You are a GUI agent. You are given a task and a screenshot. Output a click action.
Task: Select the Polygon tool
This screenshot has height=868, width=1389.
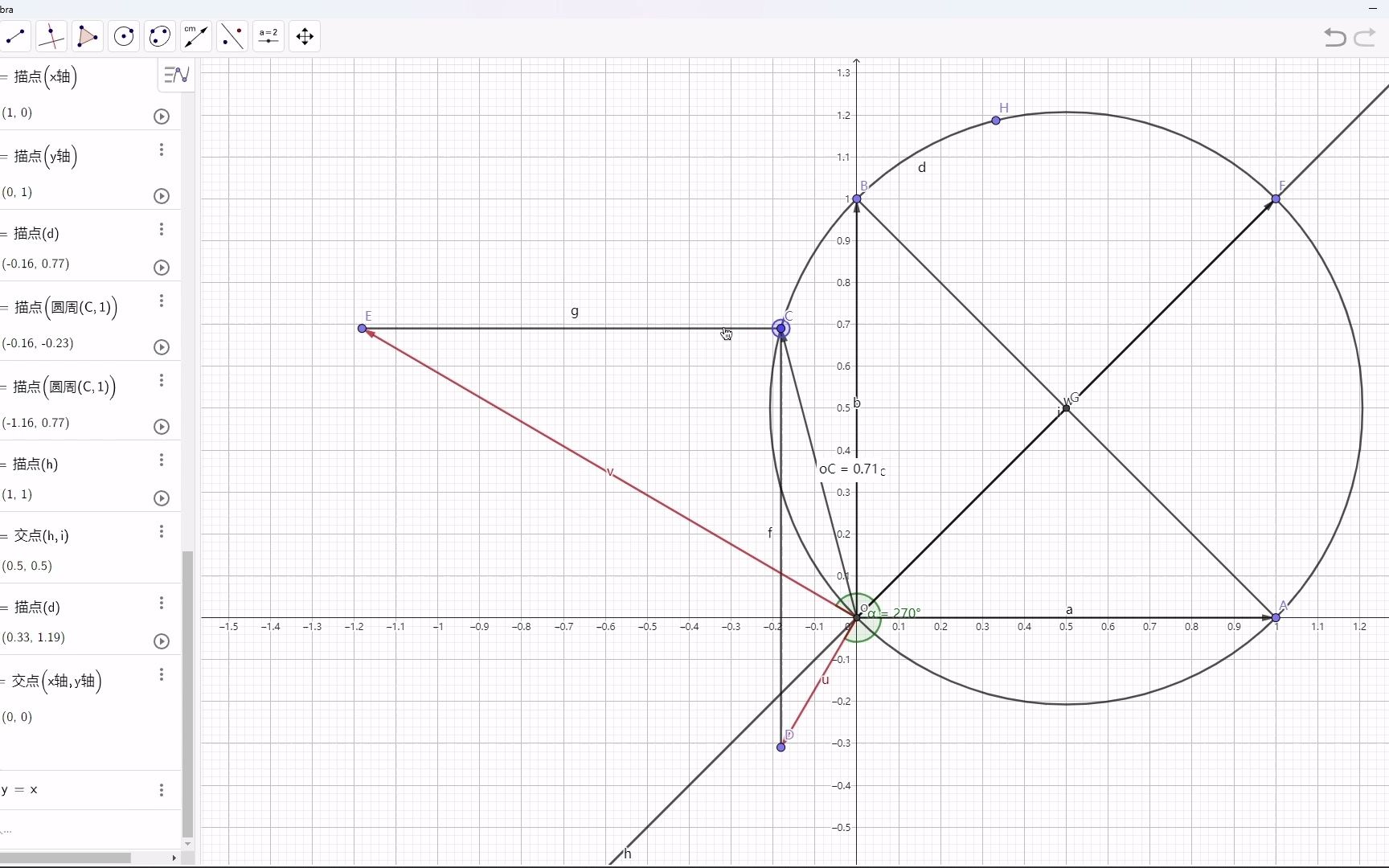88,36
